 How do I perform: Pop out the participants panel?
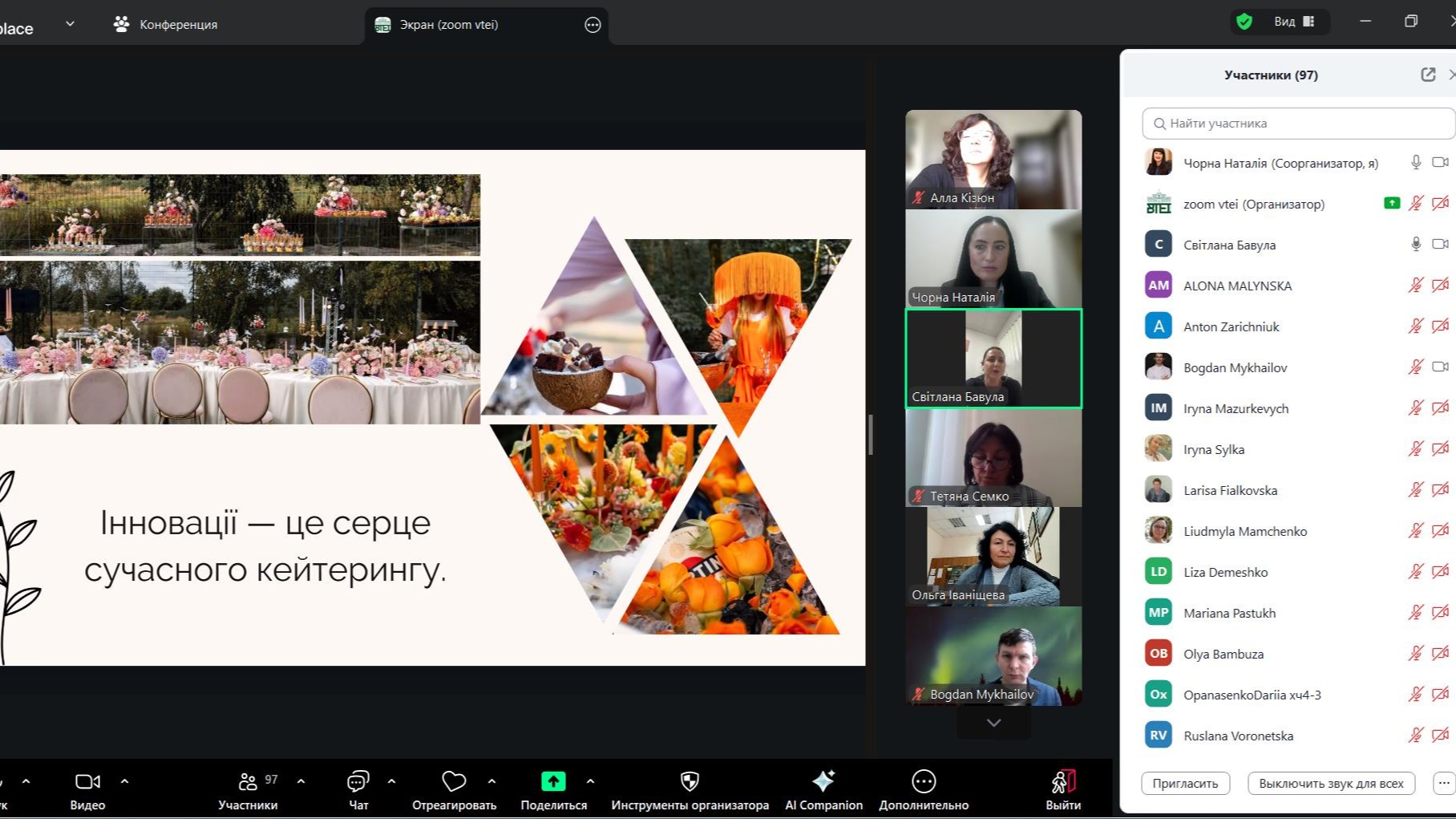click(1428, 75)
